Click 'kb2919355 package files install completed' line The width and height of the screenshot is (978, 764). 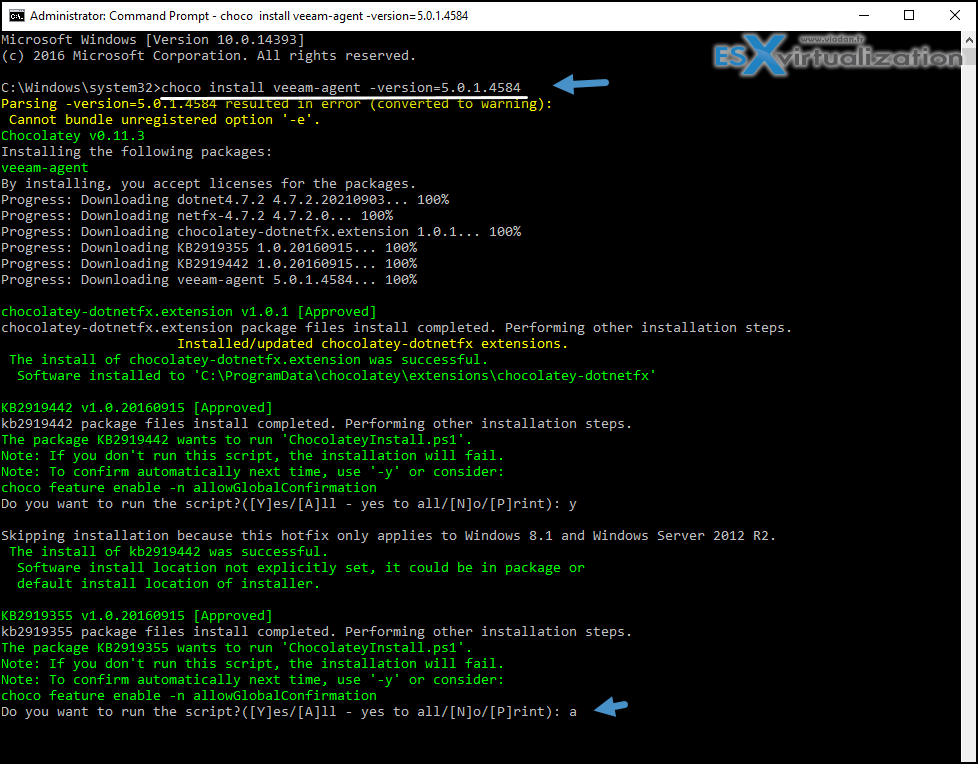click(316, 632)
